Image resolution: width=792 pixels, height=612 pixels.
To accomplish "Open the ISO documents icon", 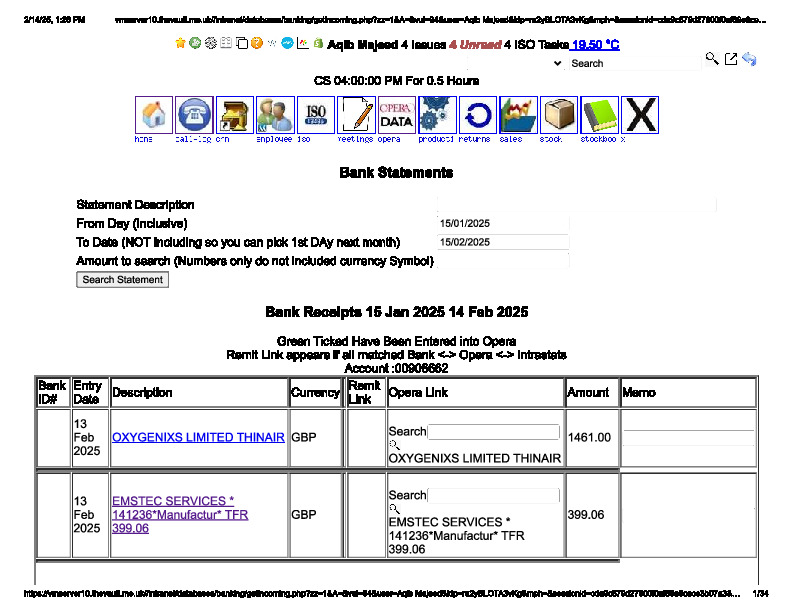I will coord(316,115).
